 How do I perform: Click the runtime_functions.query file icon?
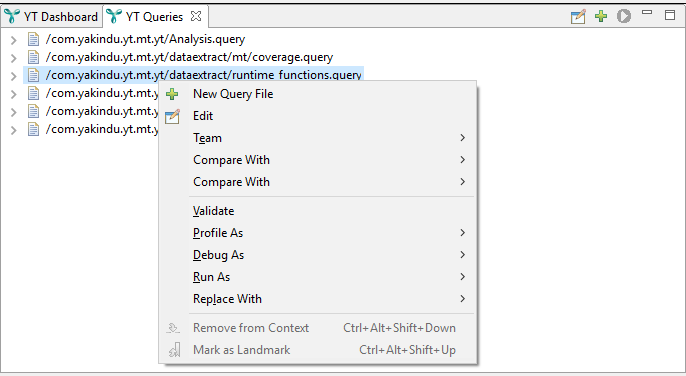pyautogui.click(x=33, y=75)
